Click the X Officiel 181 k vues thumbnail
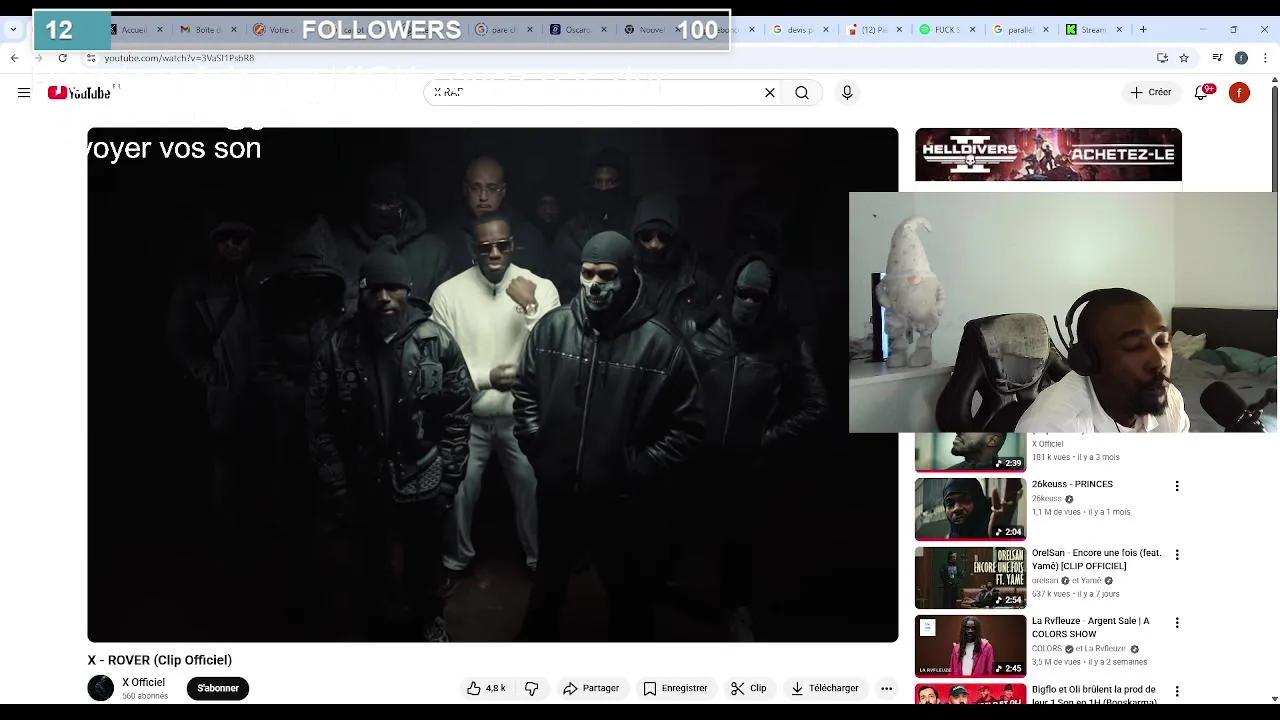 pos(970,452)
